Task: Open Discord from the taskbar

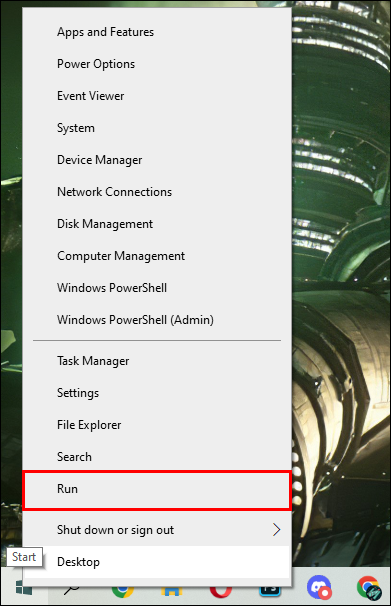Action: point(319,587)
